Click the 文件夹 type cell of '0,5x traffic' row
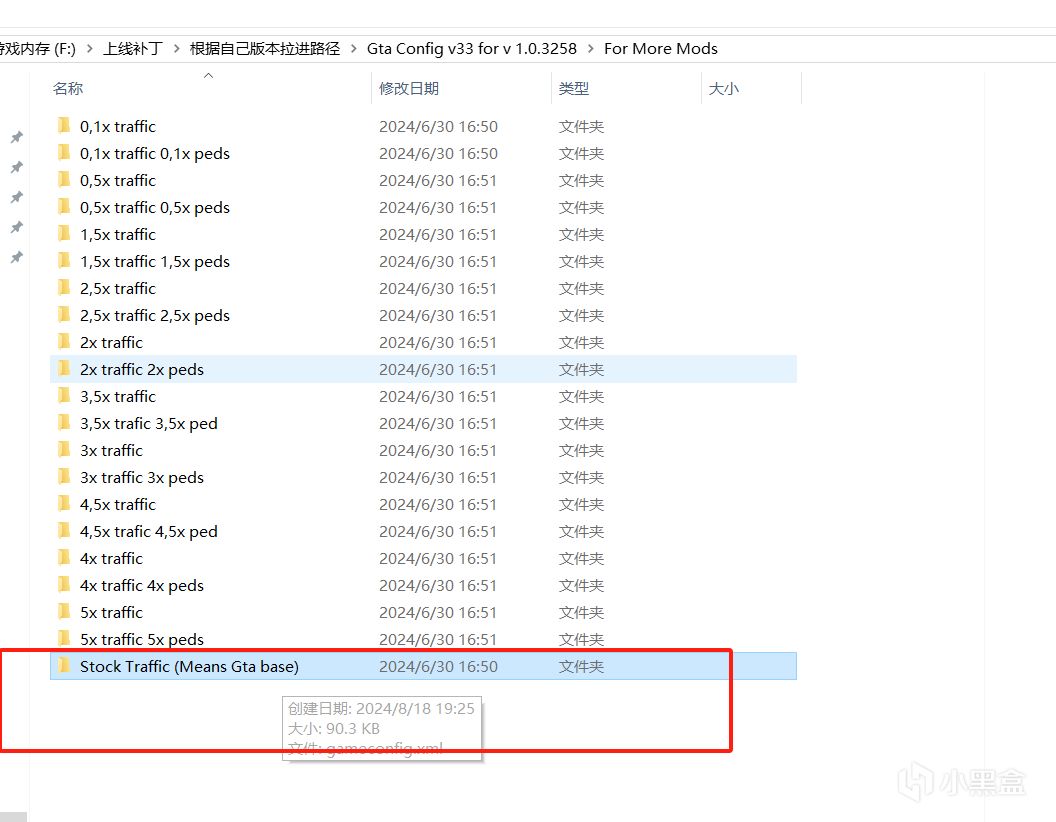Screen dimensions: 1056x822 coord(581,180)
